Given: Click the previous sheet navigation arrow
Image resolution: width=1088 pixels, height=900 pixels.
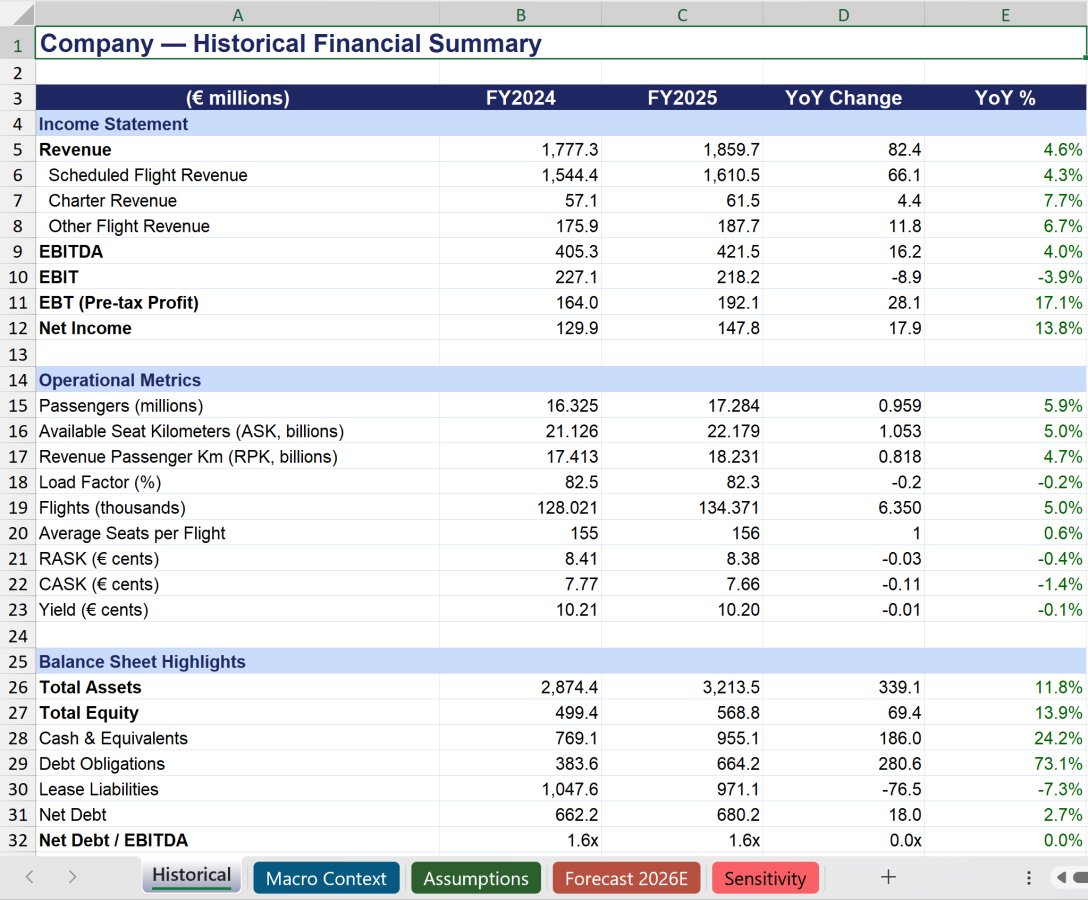Looking at the screenshot, I should coord(30,877).
